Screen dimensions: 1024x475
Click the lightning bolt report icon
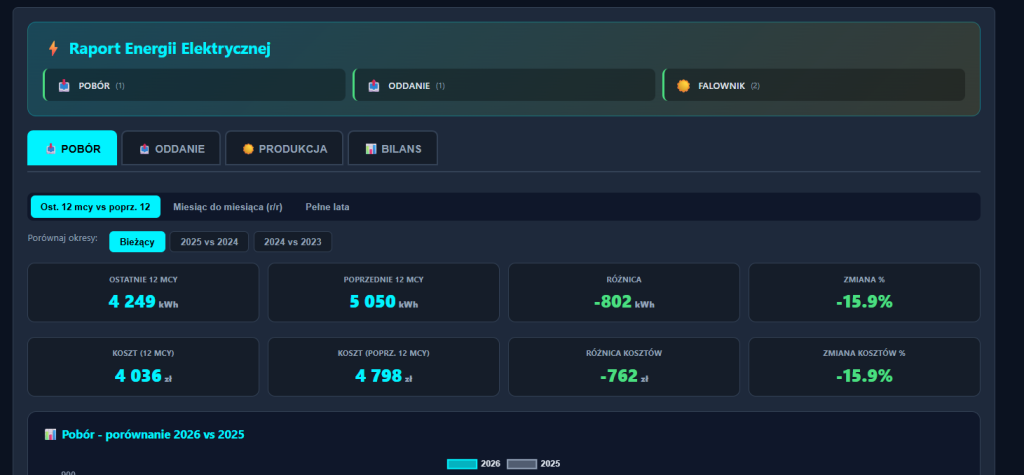coord(53,48)
